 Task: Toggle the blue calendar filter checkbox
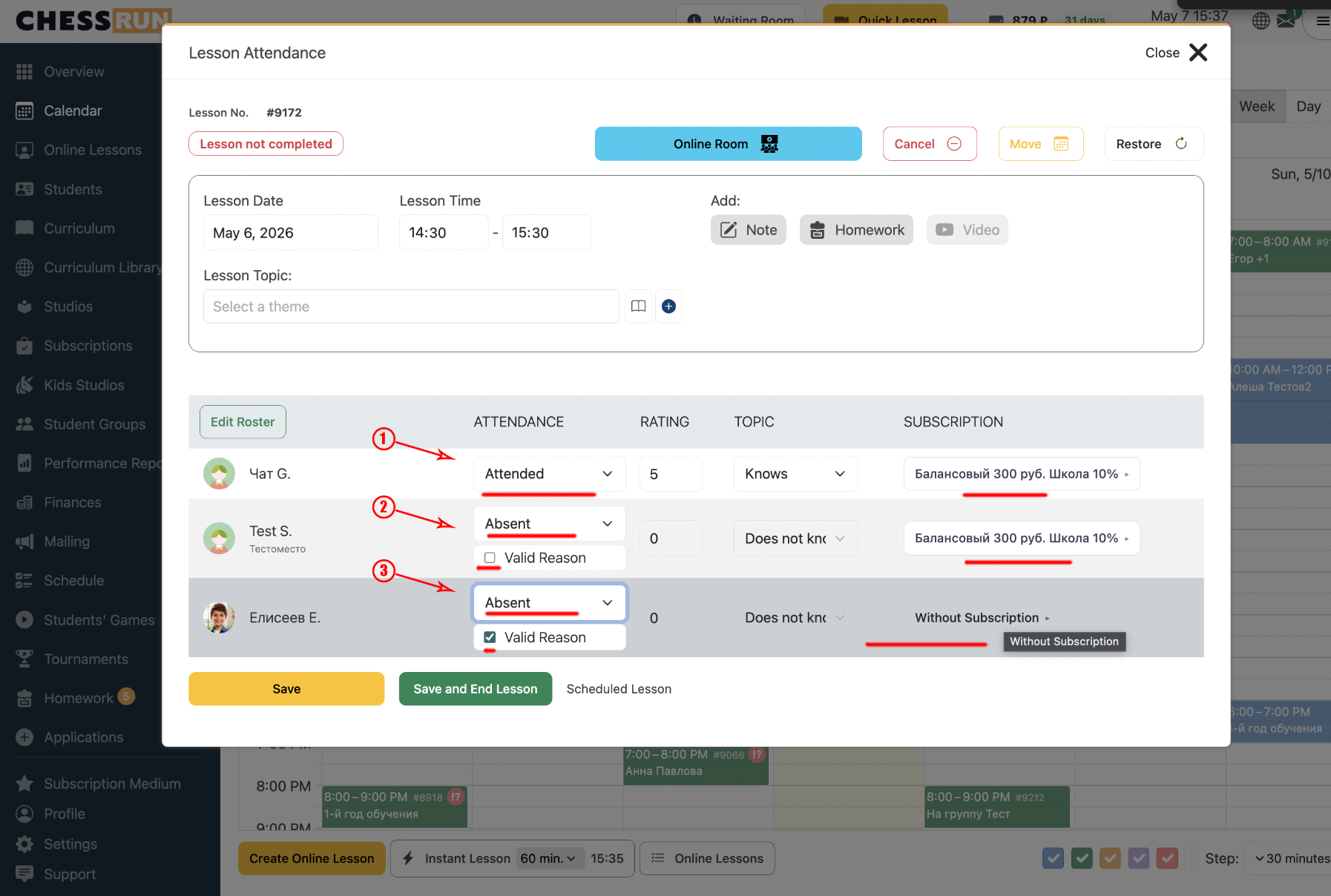(1053, 859)
